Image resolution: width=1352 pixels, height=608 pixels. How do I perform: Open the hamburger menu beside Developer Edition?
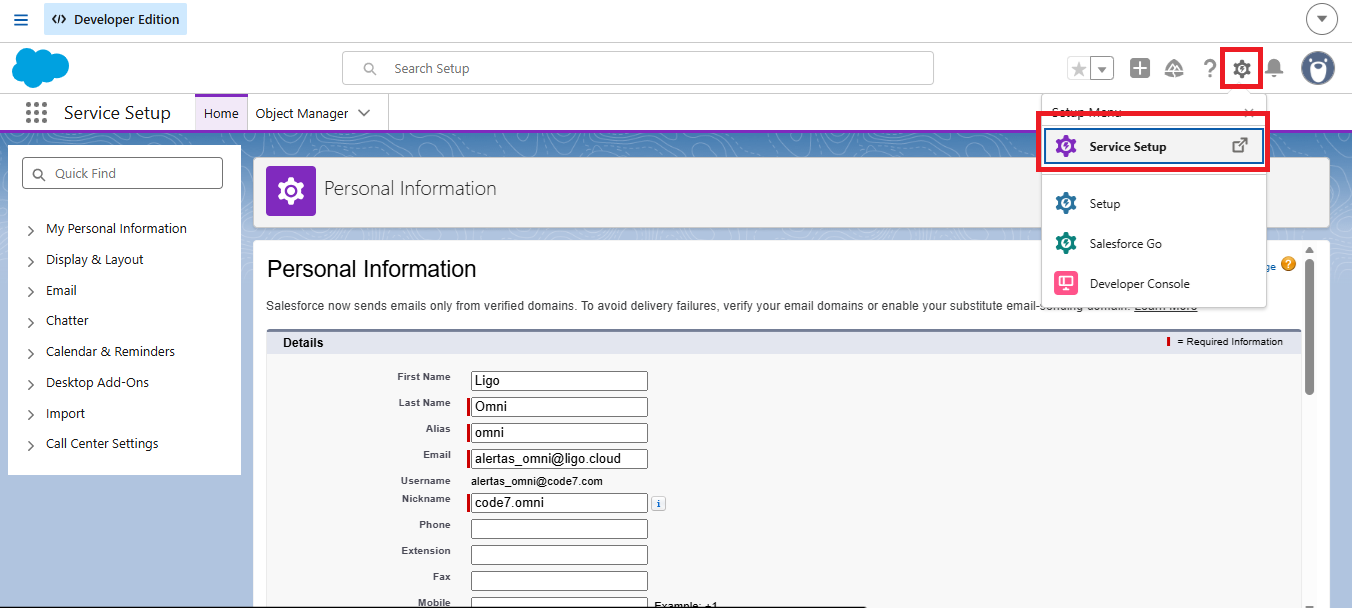21,19
